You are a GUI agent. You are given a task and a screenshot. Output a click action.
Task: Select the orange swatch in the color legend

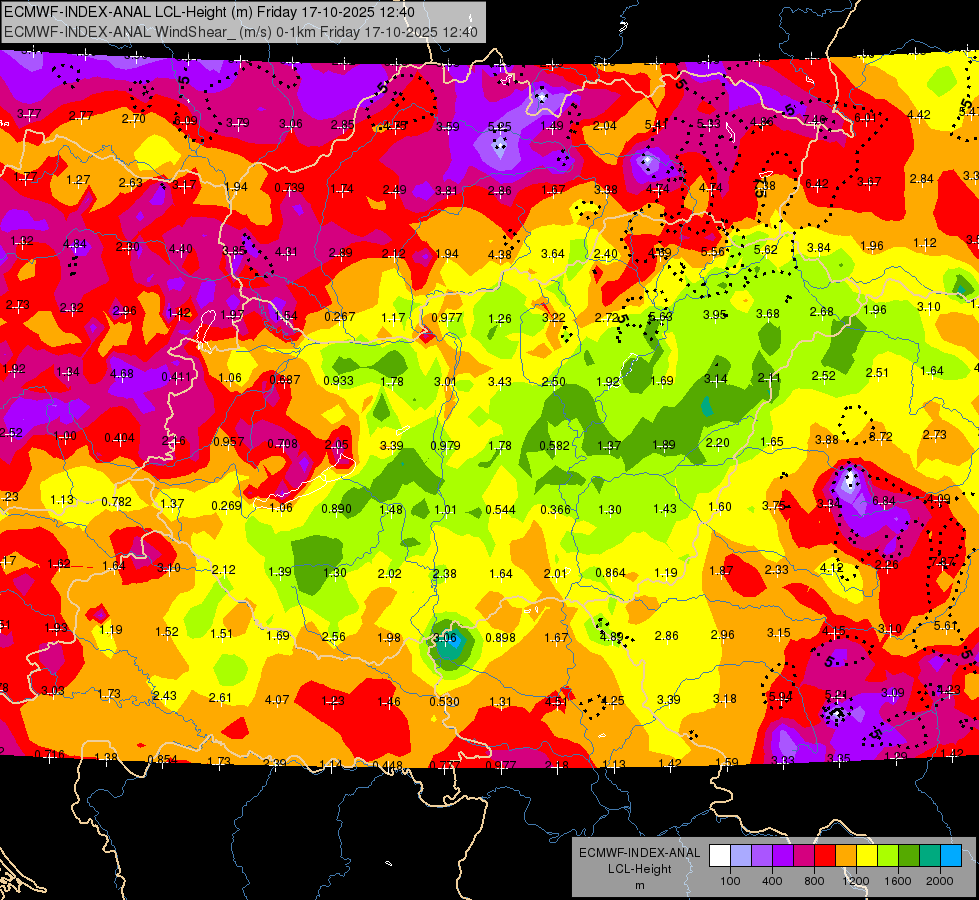pos(846,856)
